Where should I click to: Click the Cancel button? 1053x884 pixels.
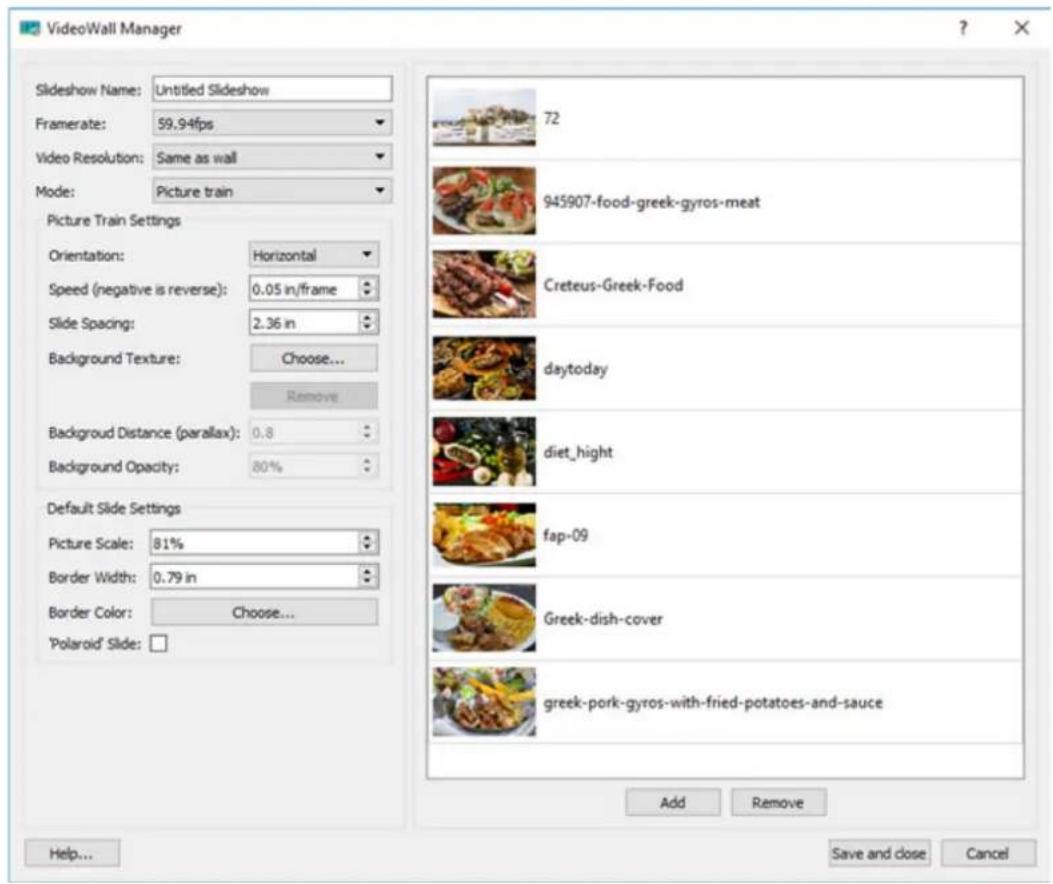tap(988, 853)
